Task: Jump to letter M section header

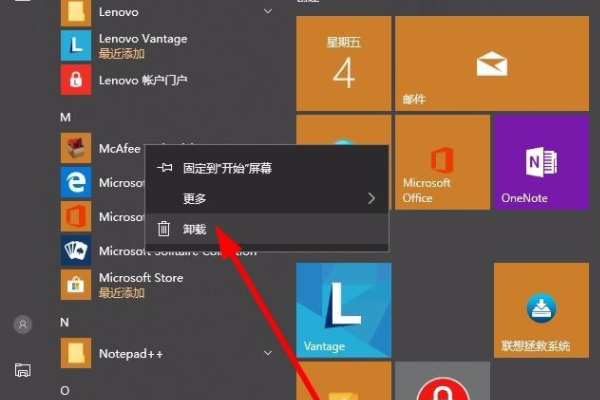Action: click(x=65, y=117)
